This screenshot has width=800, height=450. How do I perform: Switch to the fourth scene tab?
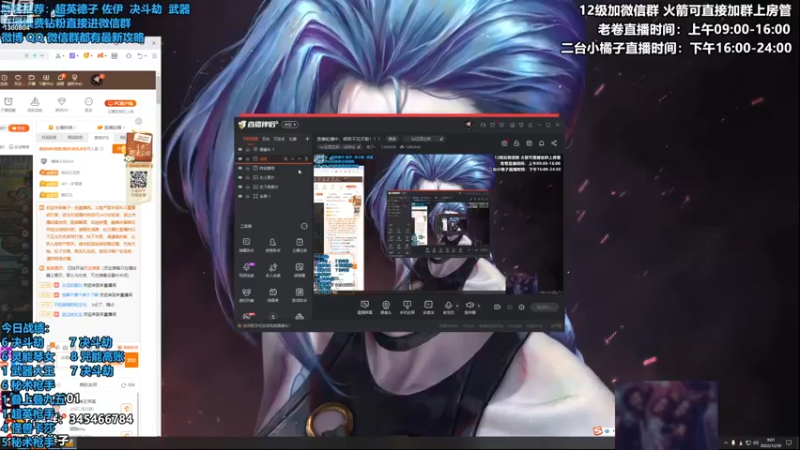click(x=293, y=139)
